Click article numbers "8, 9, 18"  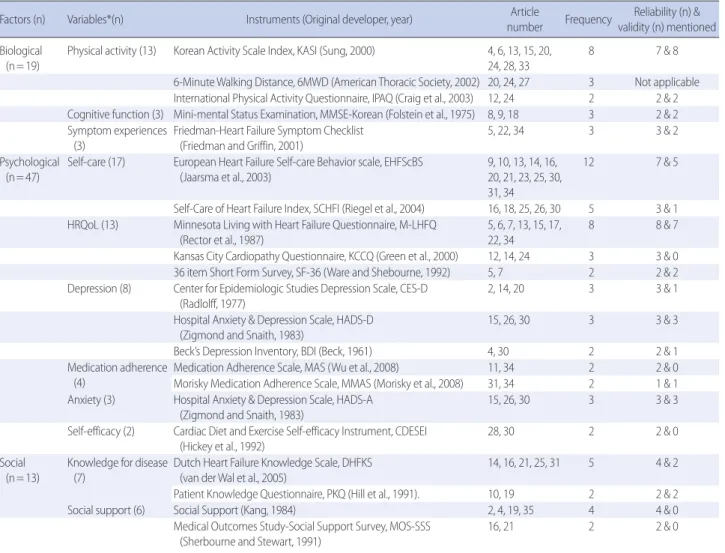[503, 114]
